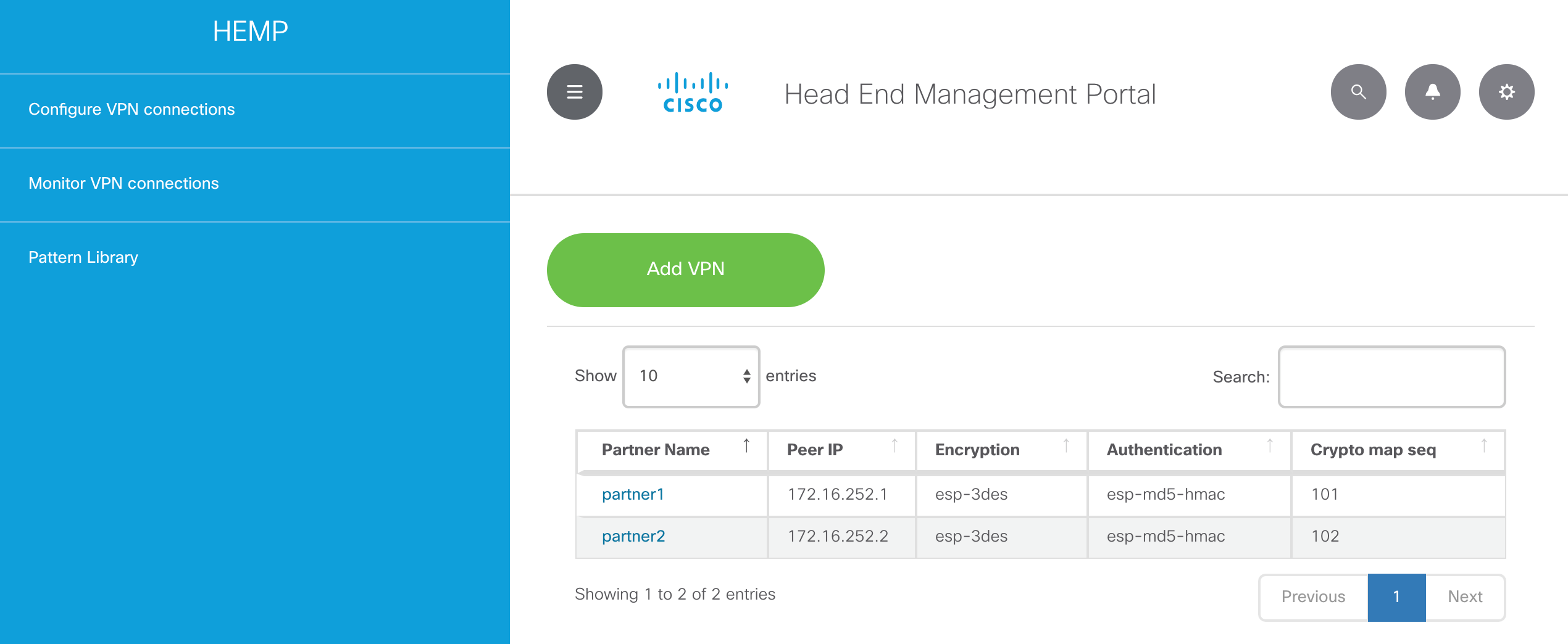
Task: Expand the Show entries dropdown
Action: [x=691, y=376]
